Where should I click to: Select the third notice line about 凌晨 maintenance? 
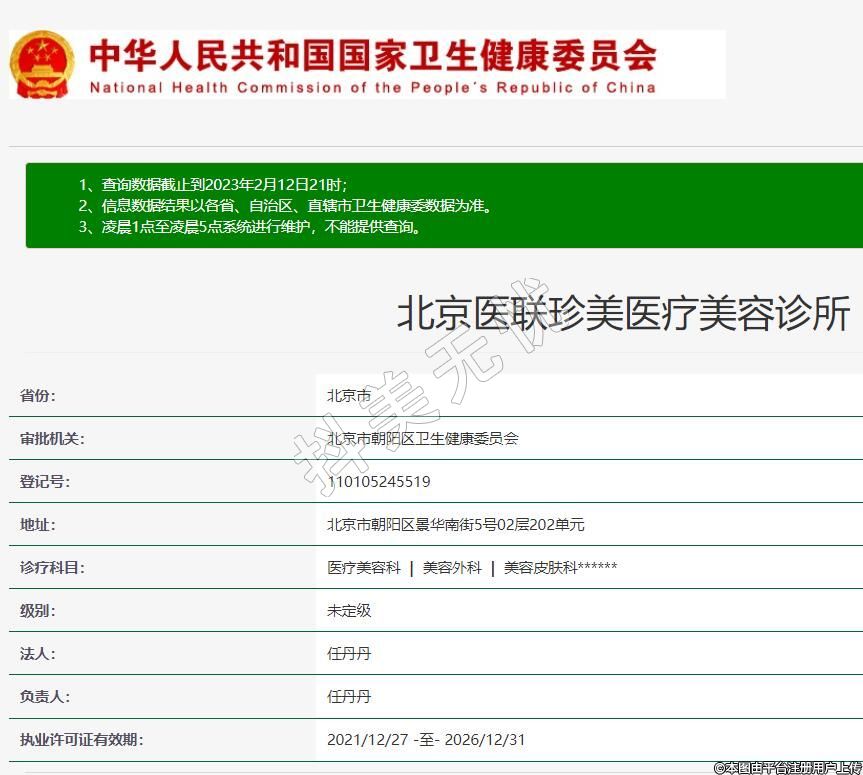[x=250, y=226]
